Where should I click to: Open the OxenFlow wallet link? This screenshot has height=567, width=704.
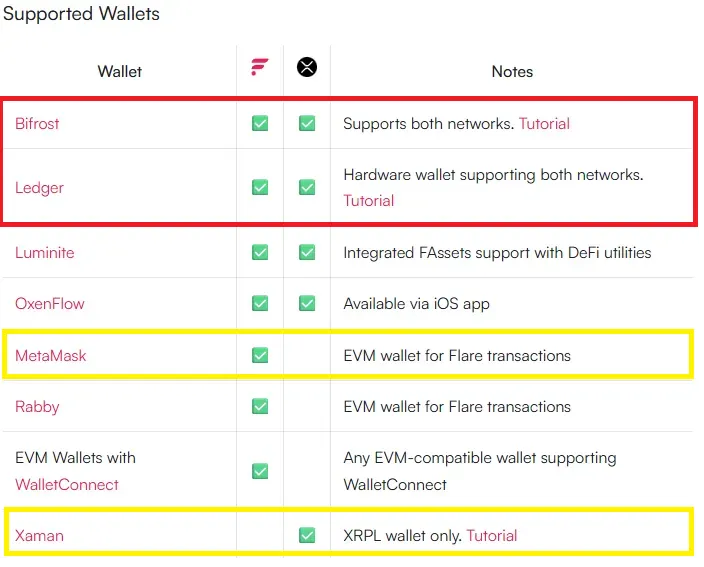point(49,304)
